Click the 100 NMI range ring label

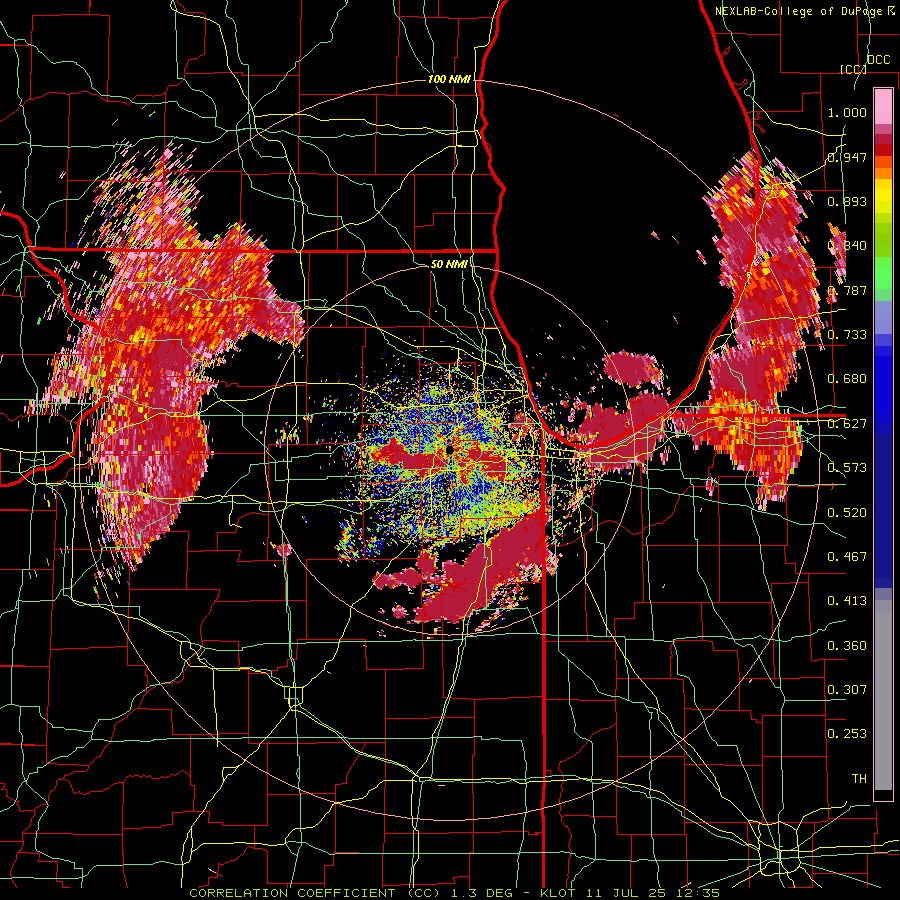449,79
